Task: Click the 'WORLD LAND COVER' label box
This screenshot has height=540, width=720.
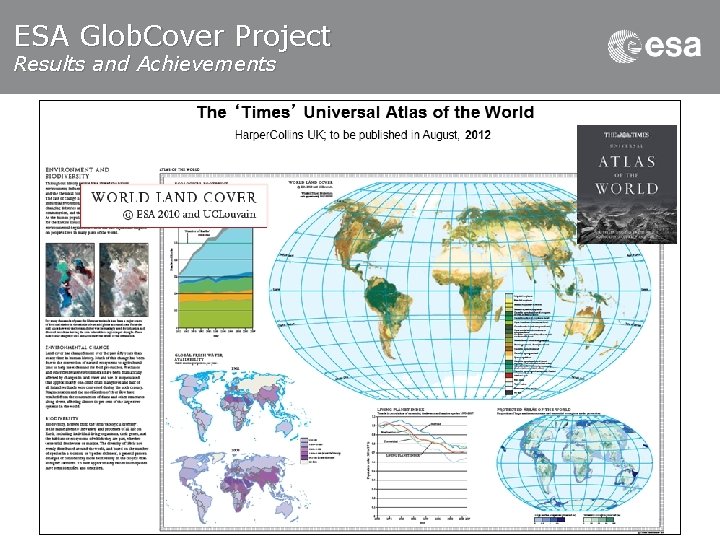Action: coord(174,206)
